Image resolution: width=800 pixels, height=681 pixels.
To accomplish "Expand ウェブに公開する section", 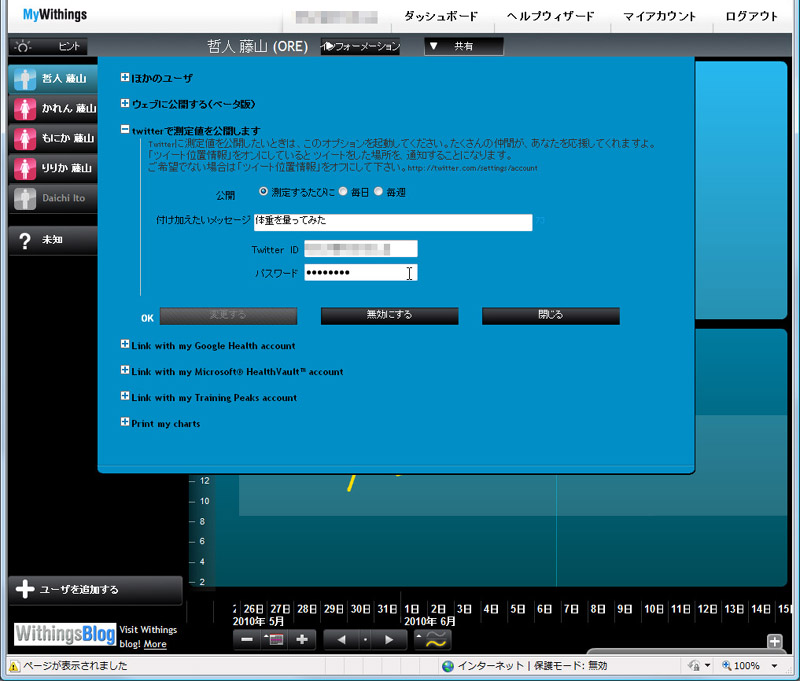I will click(x=125, y=103).
